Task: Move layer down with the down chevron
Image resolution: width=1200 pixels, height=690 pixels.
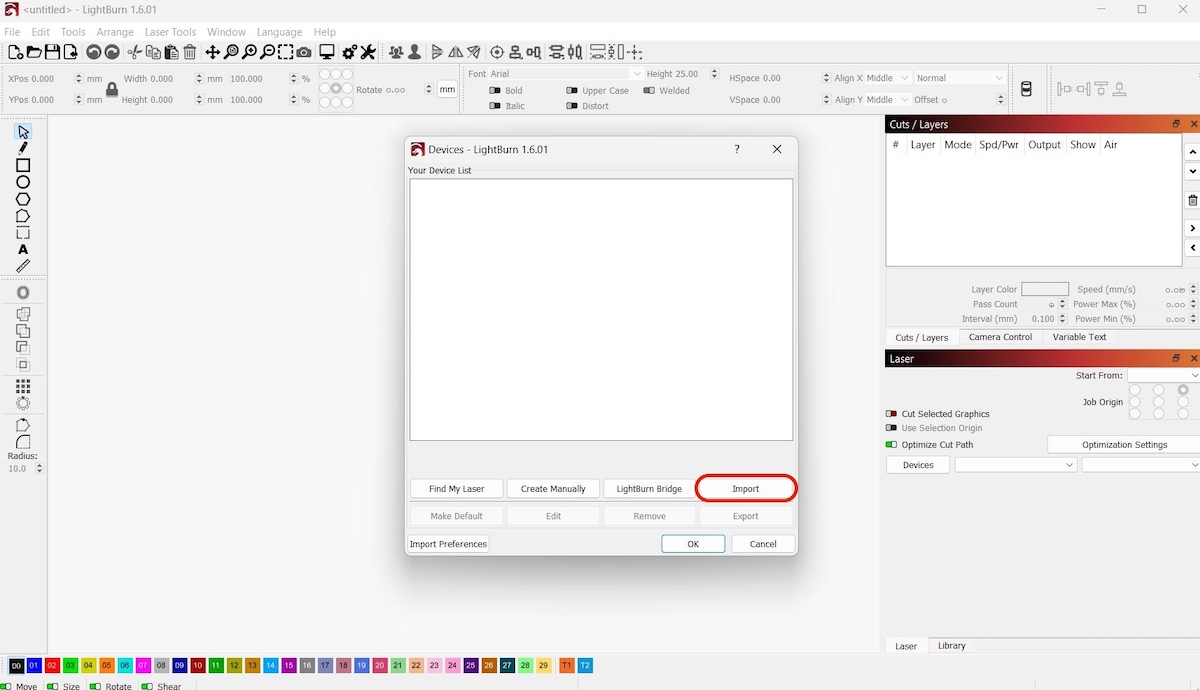Action: coord(1192,172)
